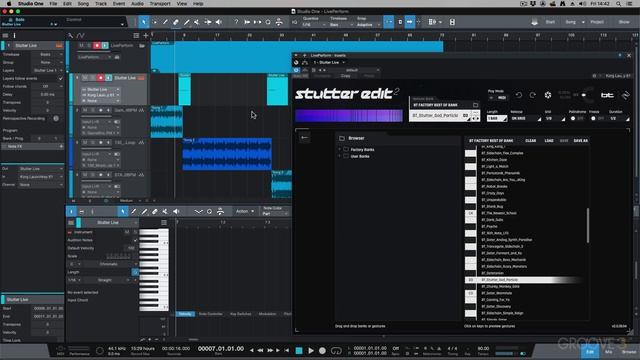Viewport: 640px width, 360px height.
Task: Select the Listen speaker tool in main toolbar
Action: click(219, 22)
